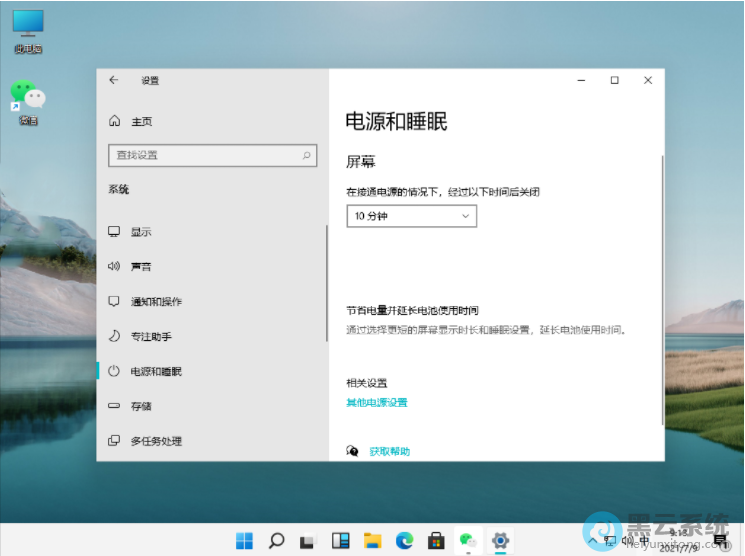Open the Widgets panel from the taskbar
Image resolution: width=745 pixels, height=556 pixels.
tap(340, 541)
